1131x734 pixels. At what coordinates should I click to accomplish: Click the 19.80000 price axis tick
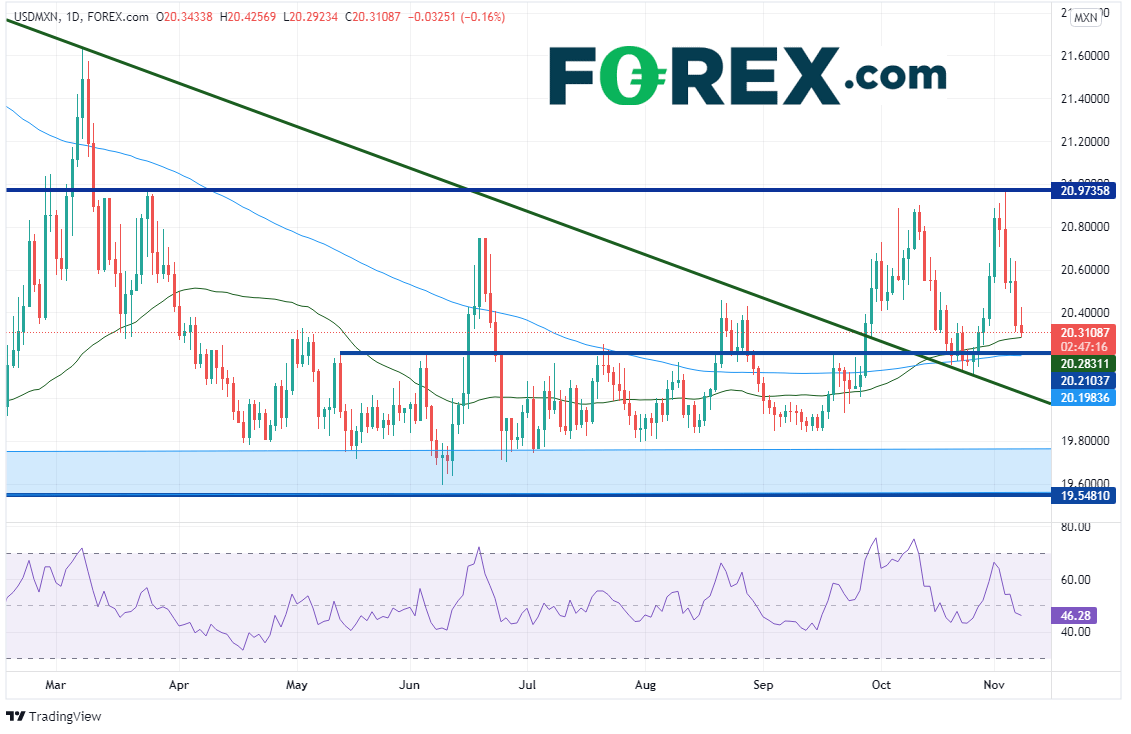point(1085,441)
